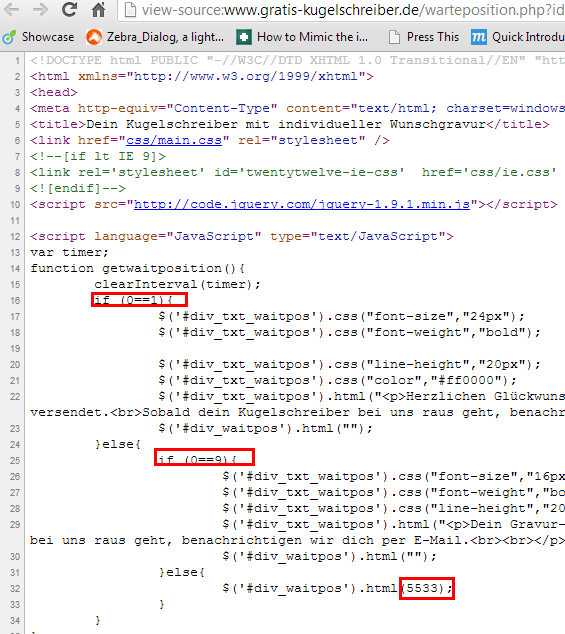Focus the view-source address bar URL
This screenshot has width=565, height=634.
353,10
